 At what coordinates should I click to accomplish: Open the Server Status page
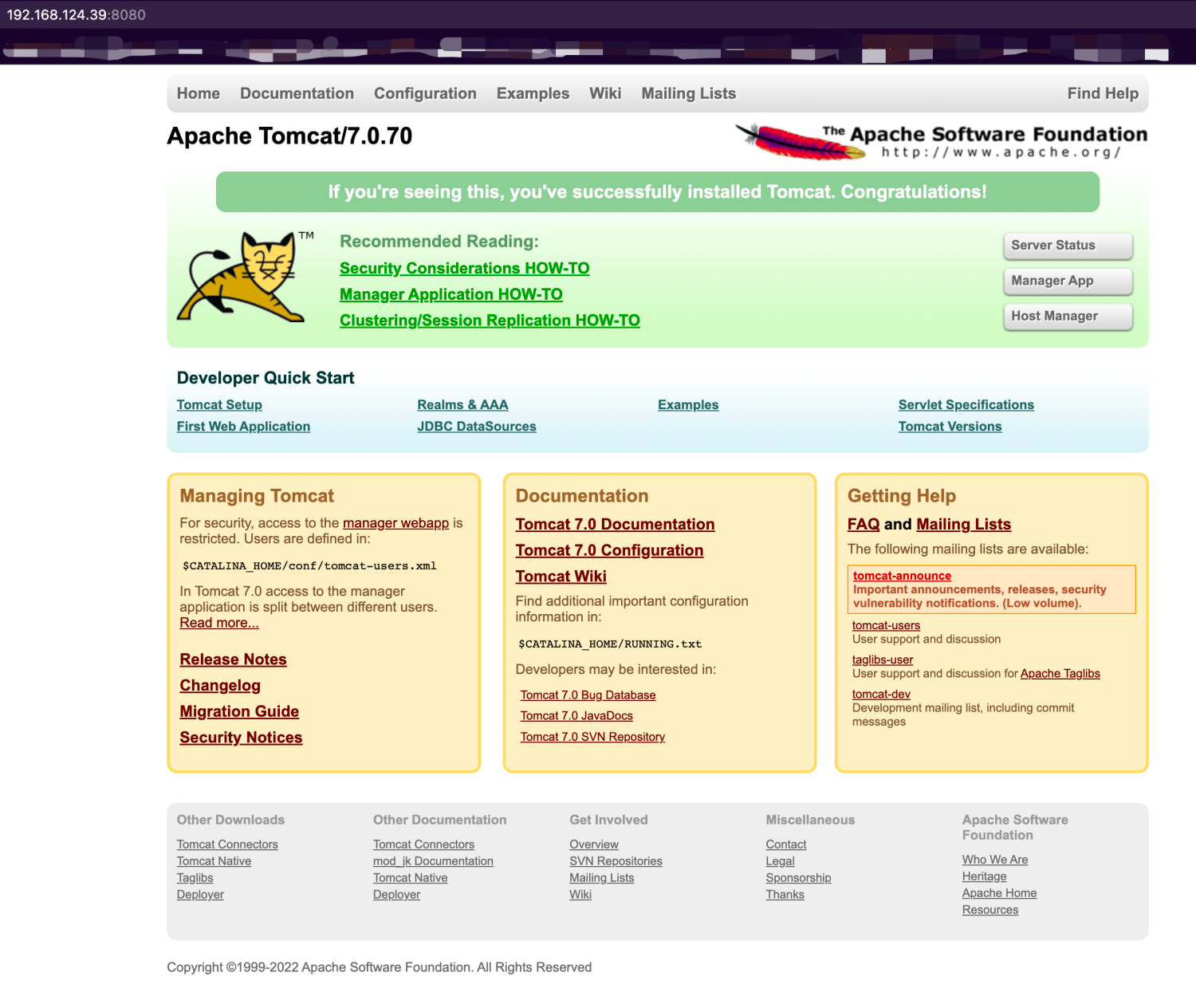1067,246
